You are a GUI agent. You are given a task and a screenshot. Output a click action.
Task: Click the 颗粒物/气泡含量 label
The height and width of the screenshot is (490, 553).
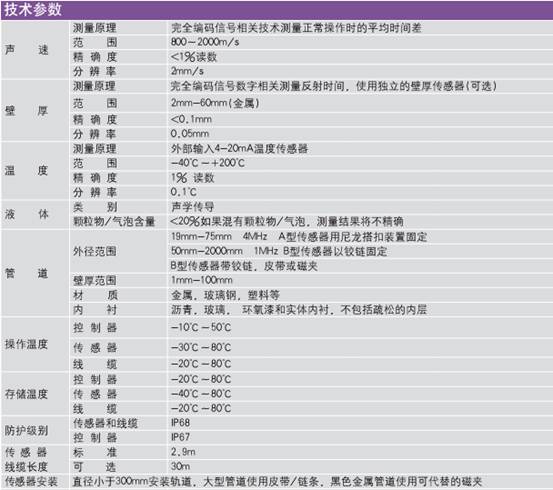click(x=114, y=222)
